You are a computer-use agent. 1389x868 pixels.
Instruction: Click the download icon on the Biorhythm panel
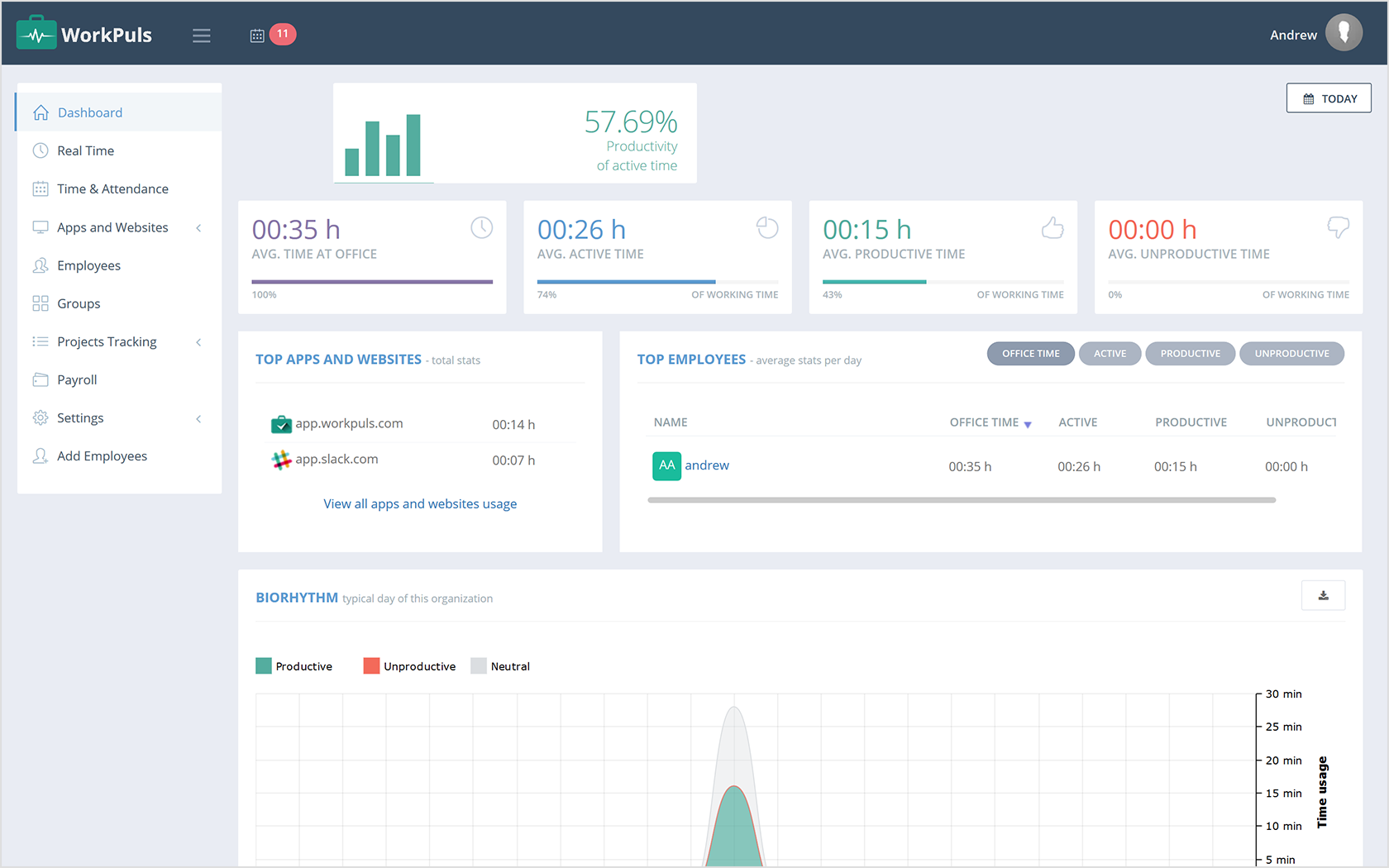1323,595
